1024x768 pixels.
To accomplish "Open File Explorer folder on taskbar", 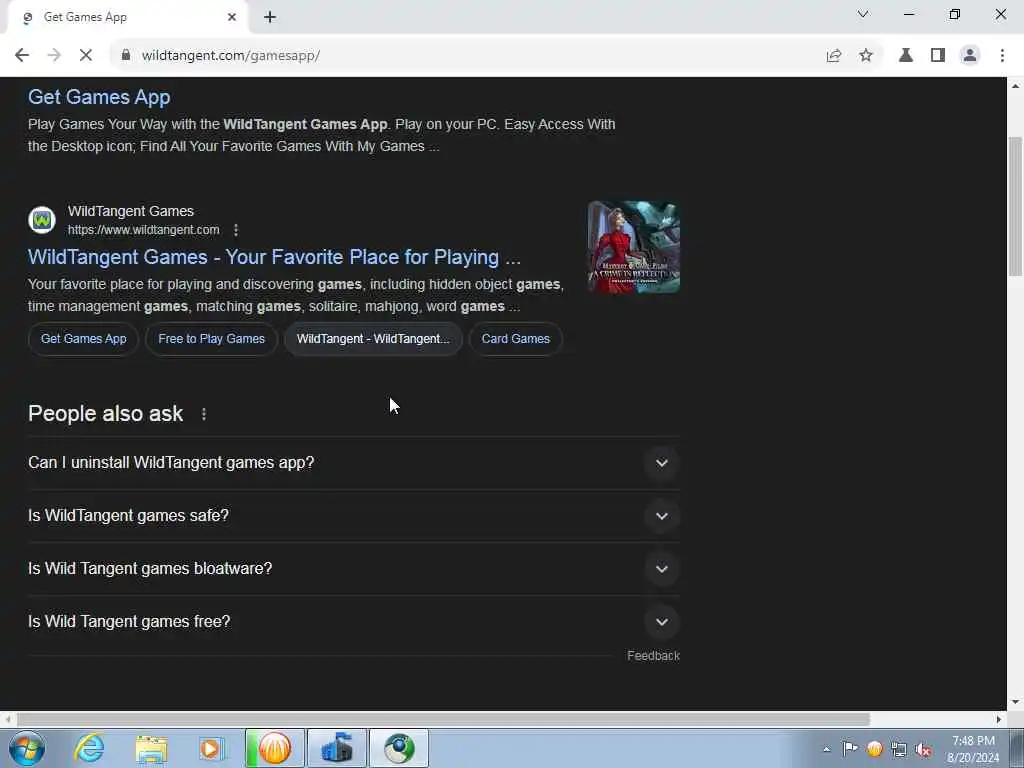I will point(152,748).
